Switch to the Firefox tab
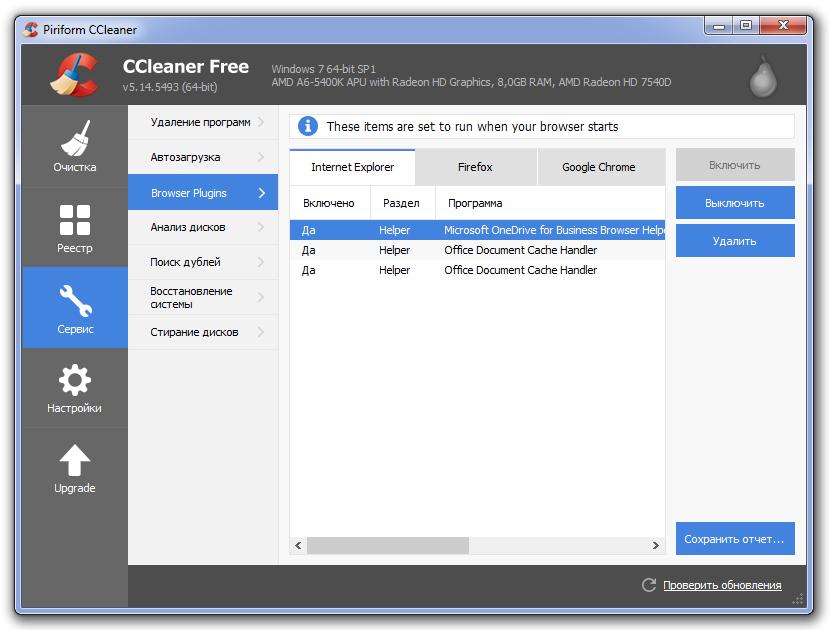Screen dimensions: 830x630 [x=475, y=167]
